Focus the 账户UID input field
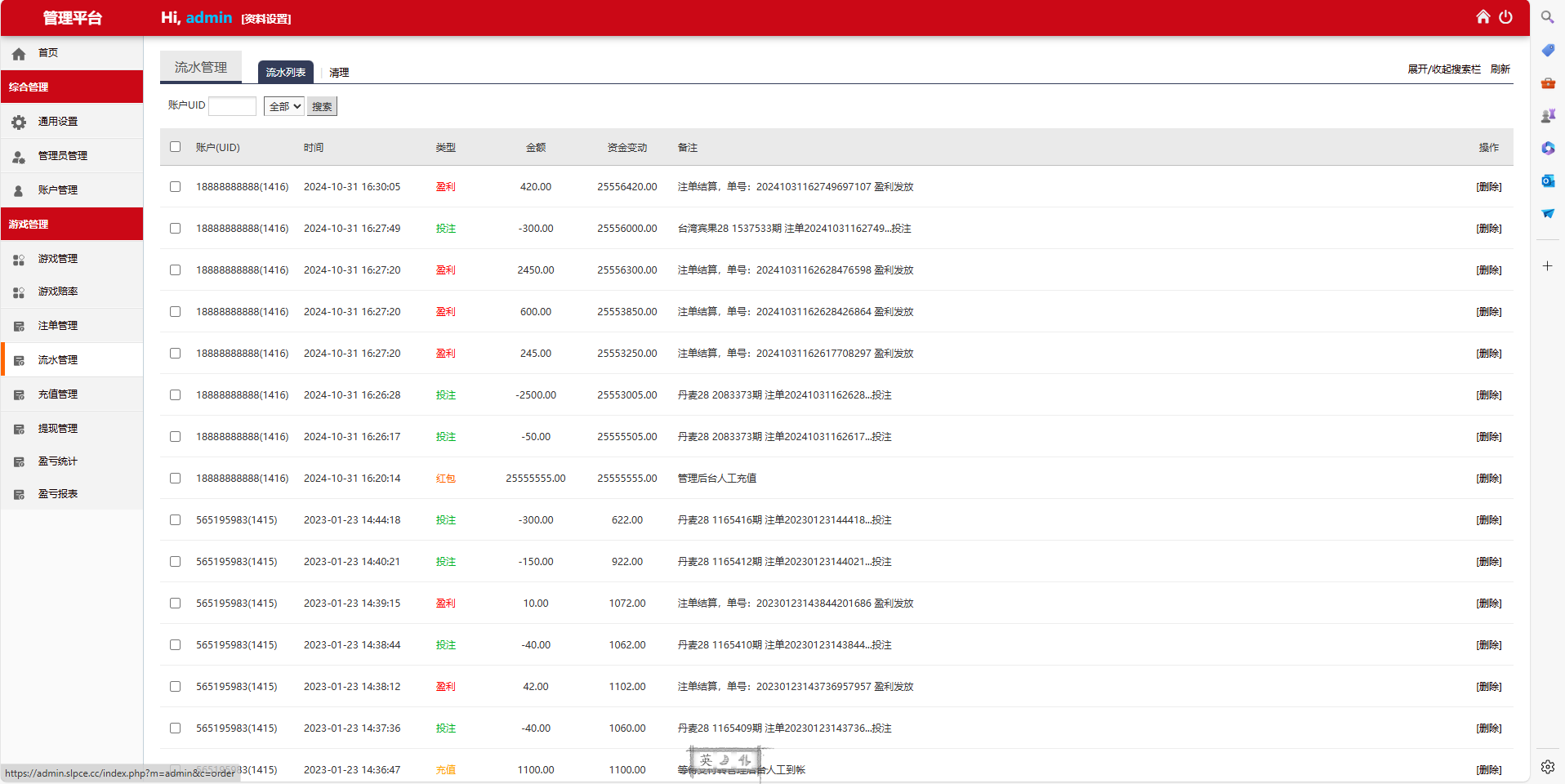This screenshot has width=1565, height=784. pyautogui.click(x=232, y=106)
